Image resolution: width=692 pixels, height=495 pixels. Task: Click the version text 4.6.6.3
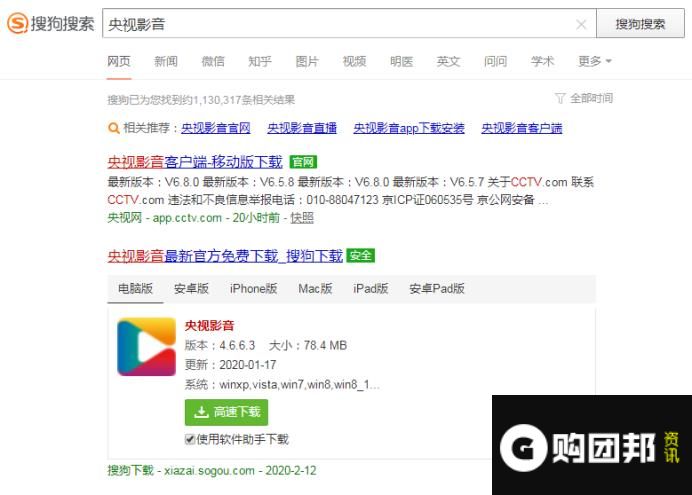237,345
